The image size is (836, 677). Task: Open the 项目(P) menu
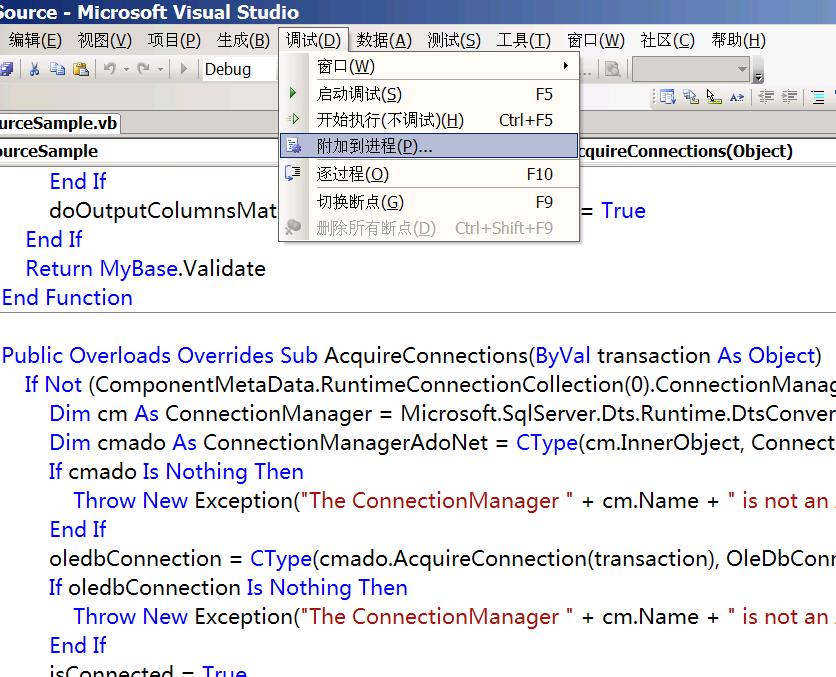tap(174, 40)
